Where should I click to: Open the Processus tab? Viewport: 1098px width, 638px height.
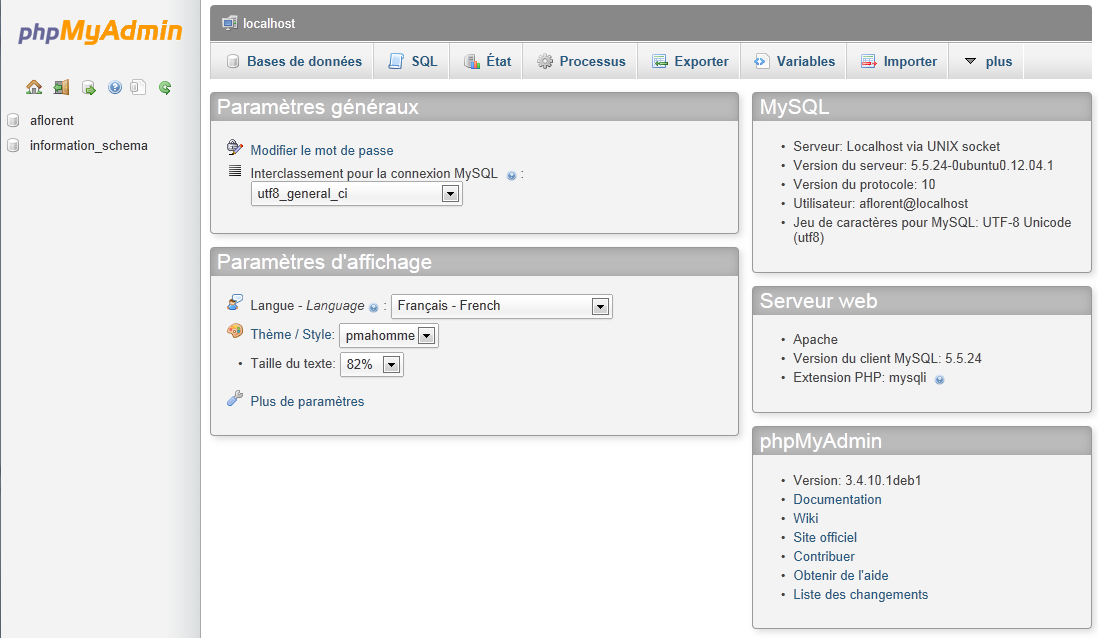(581, 62)
